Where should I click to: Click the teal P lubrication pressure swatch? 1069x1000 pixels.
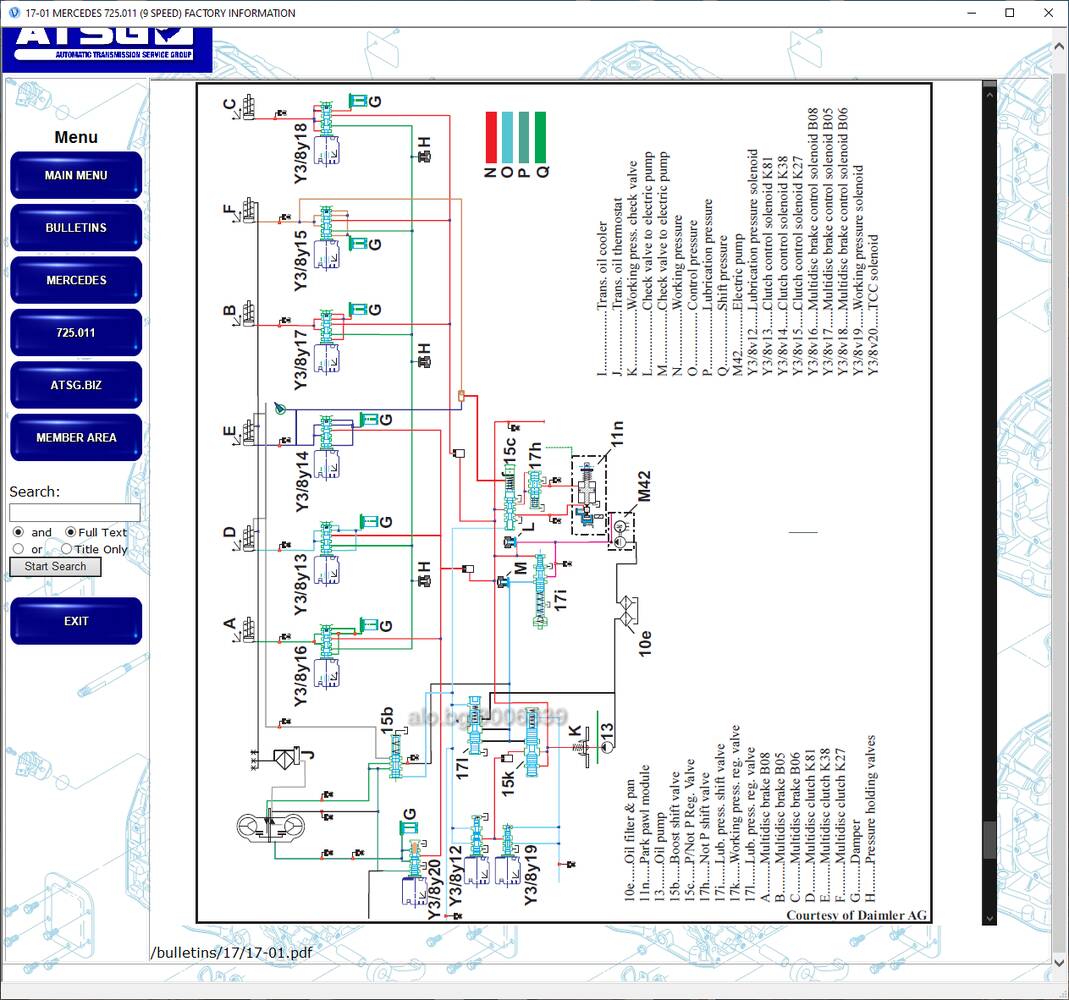click(524, 137)
